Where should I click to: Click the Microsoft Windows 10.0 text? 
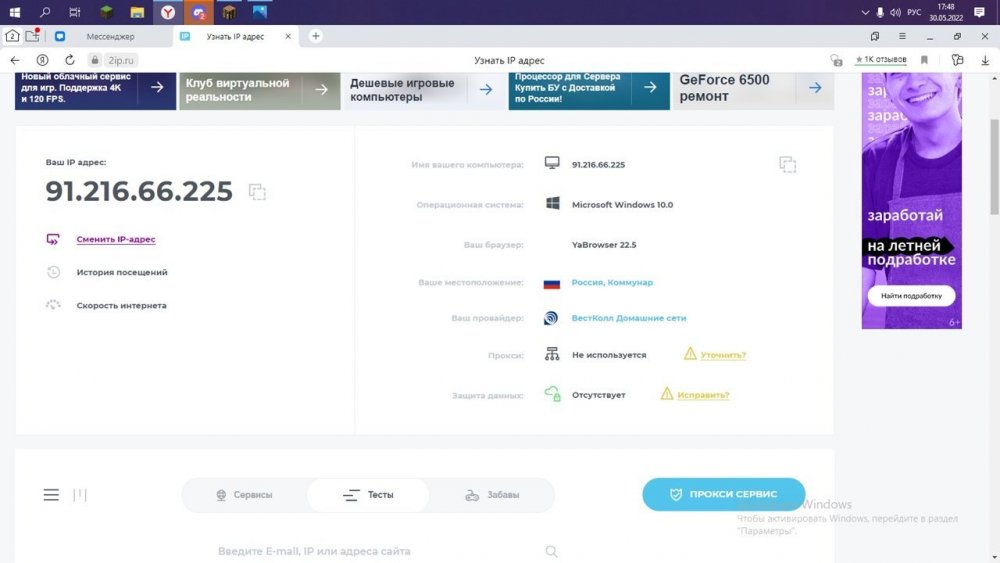[x=622, y=205]
